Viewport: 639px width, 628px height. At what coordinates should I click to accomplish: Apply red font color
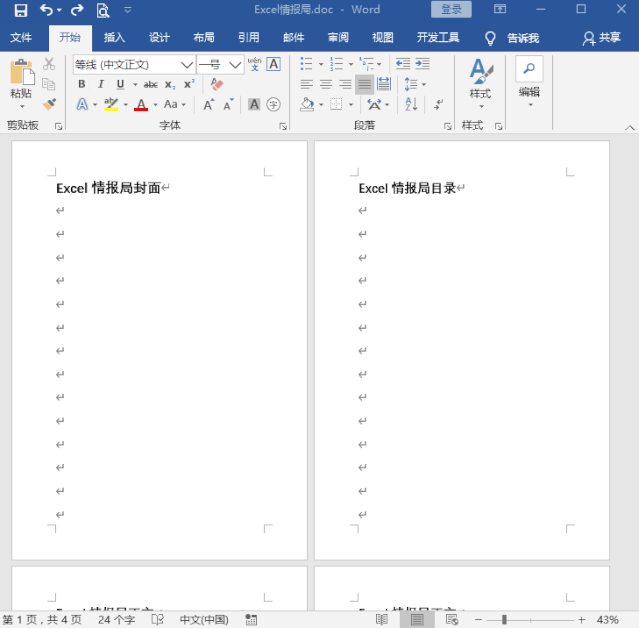point(141,105)
